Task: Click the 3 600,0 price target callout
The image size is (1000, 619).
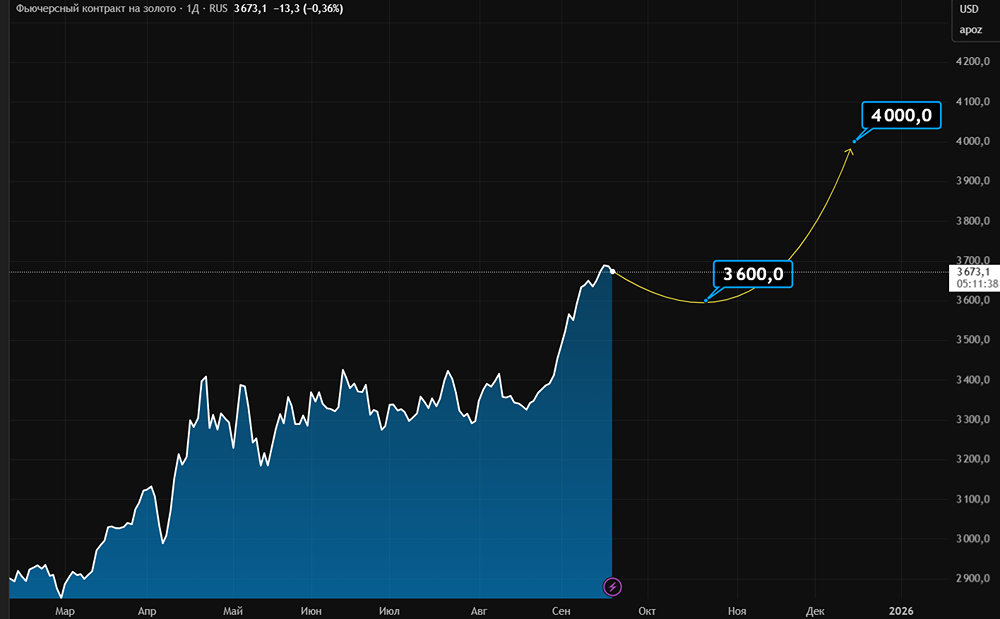Action: 753,274
